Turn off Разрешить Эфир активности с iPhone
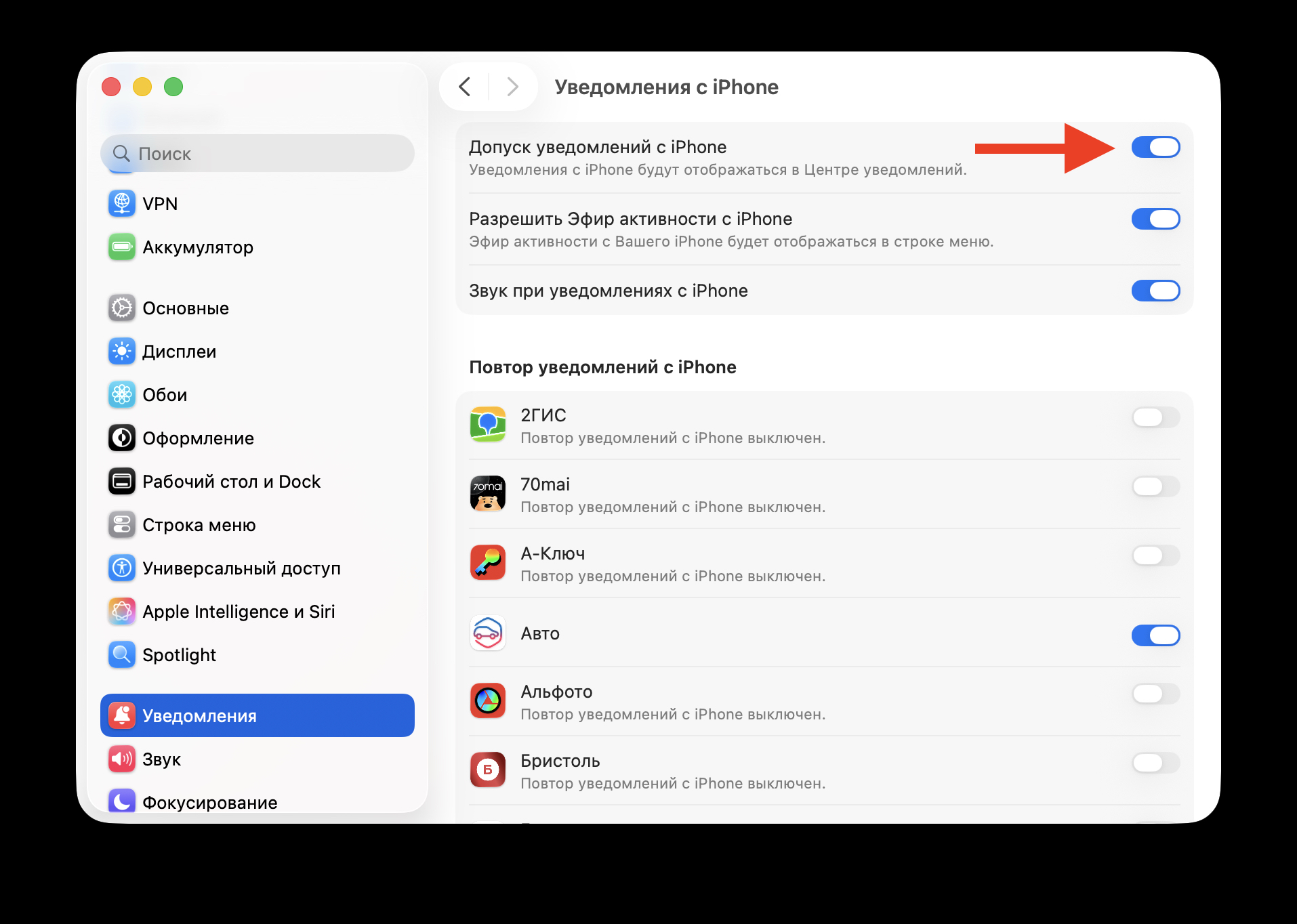The image size is (1297, 924). point(1155,219)
